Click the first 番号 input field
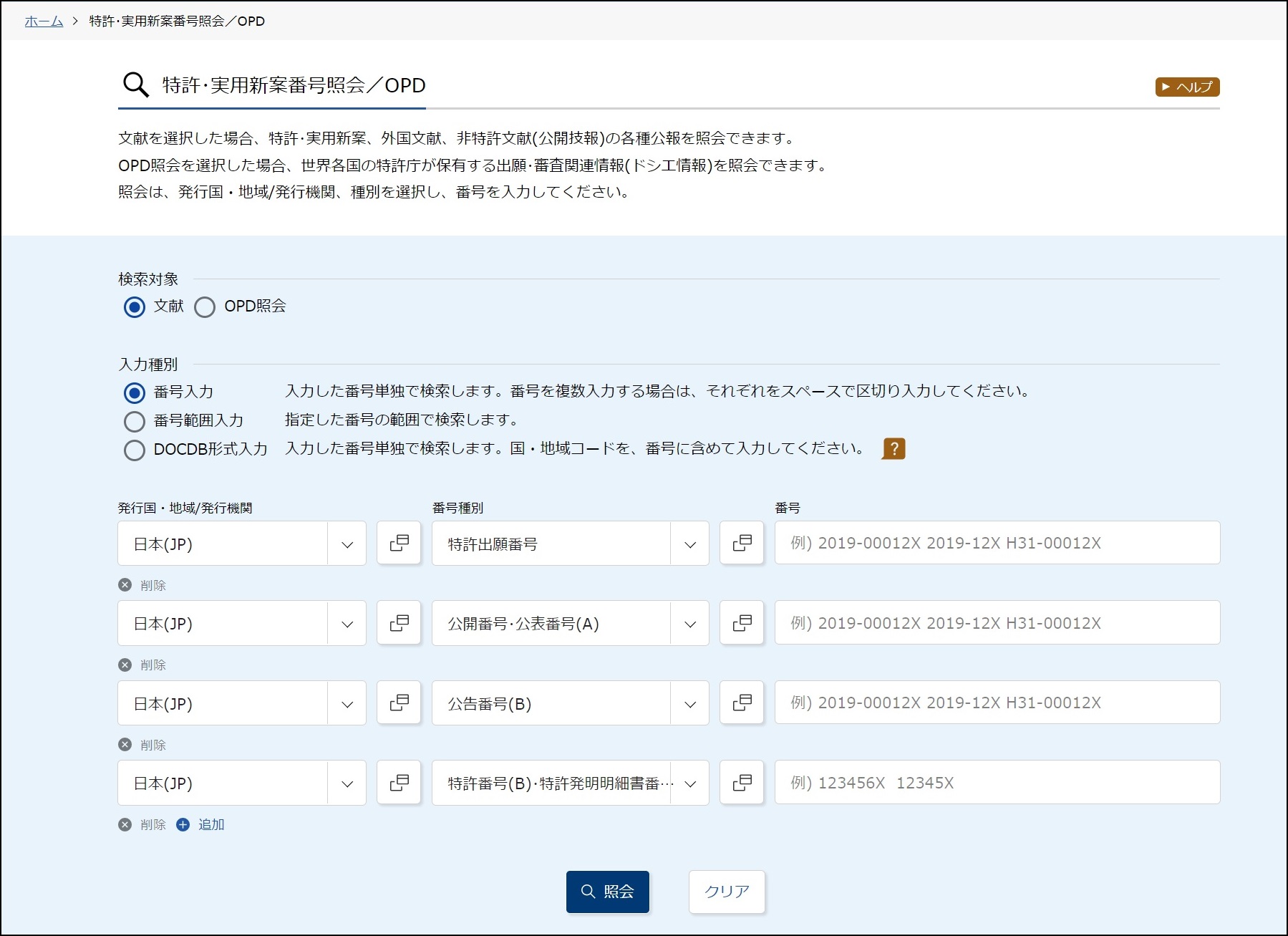 coord(995,543)
